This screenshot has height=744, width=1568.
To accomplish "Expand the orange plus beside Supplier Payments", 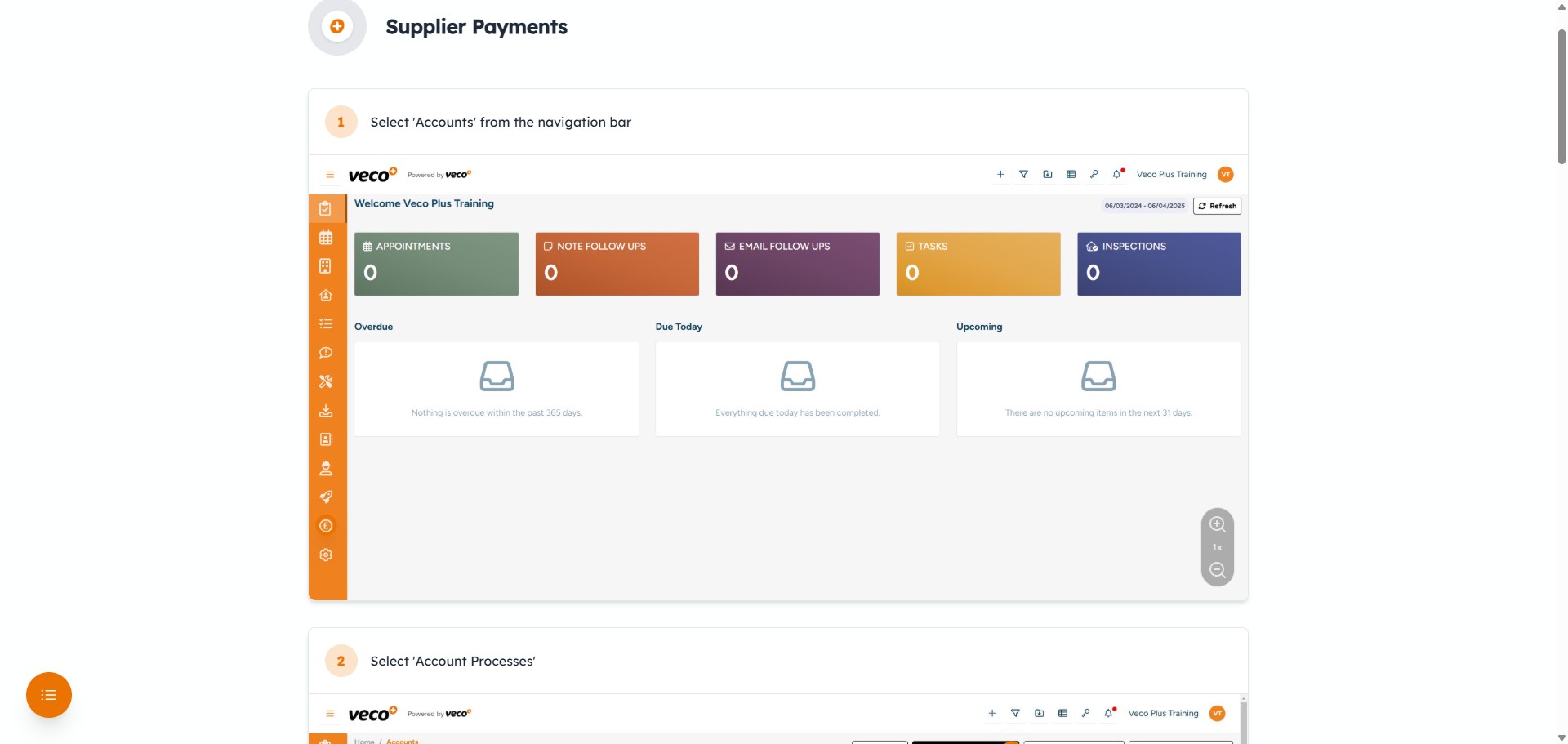I will point(336,27).
